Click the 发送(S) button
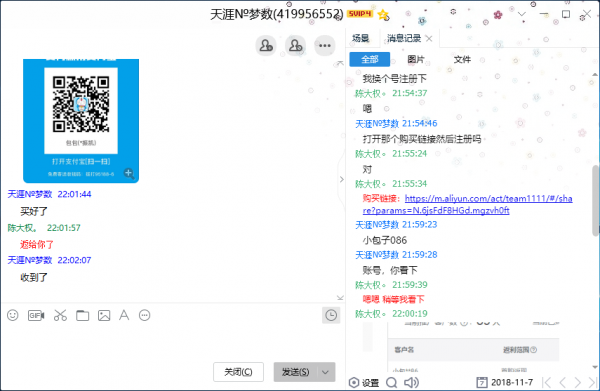The image size is (600, 391). click(x=295, y=372)
